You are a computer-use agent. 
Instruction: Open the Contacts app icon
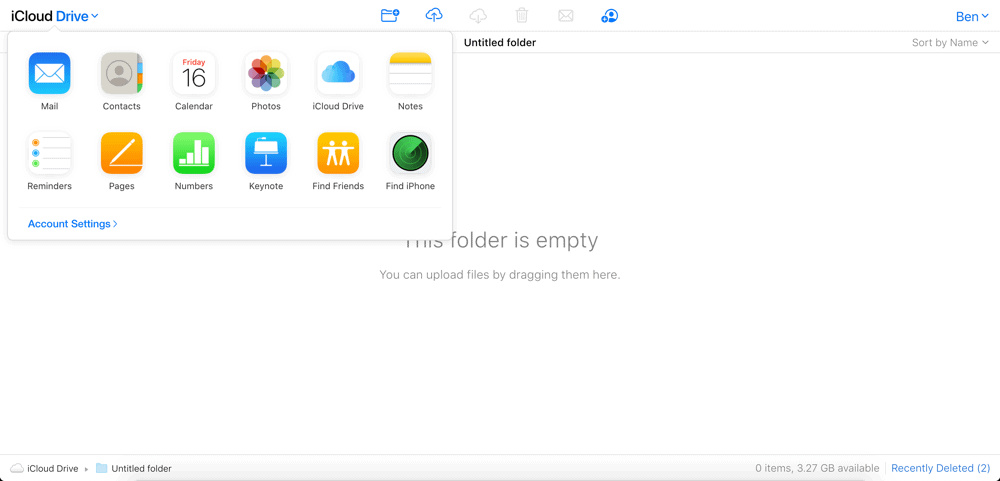pyautogui.click(x=121, y=73)
